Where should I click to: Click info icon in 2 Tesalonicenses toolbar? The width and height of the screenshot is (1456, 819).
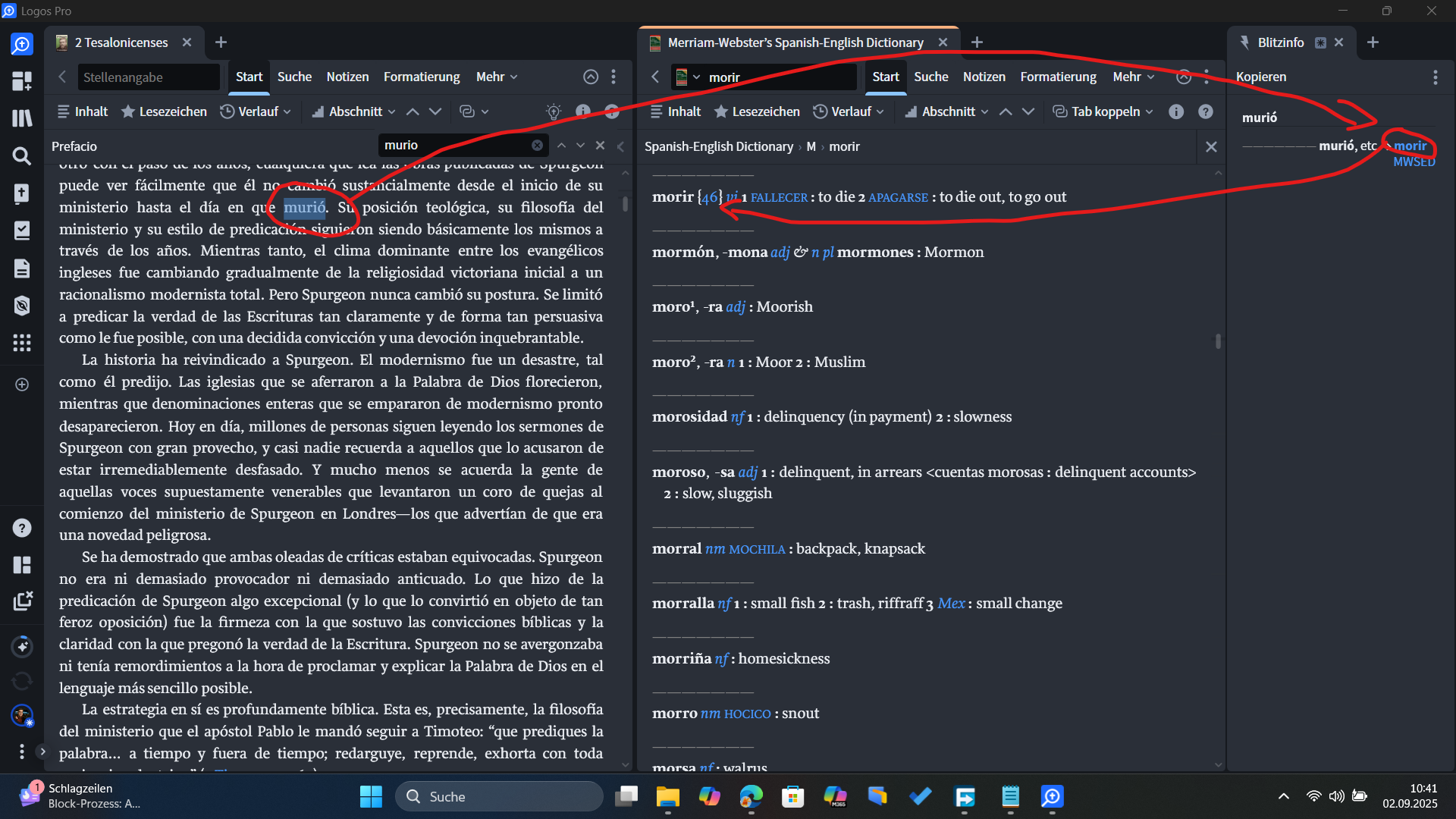583,111
